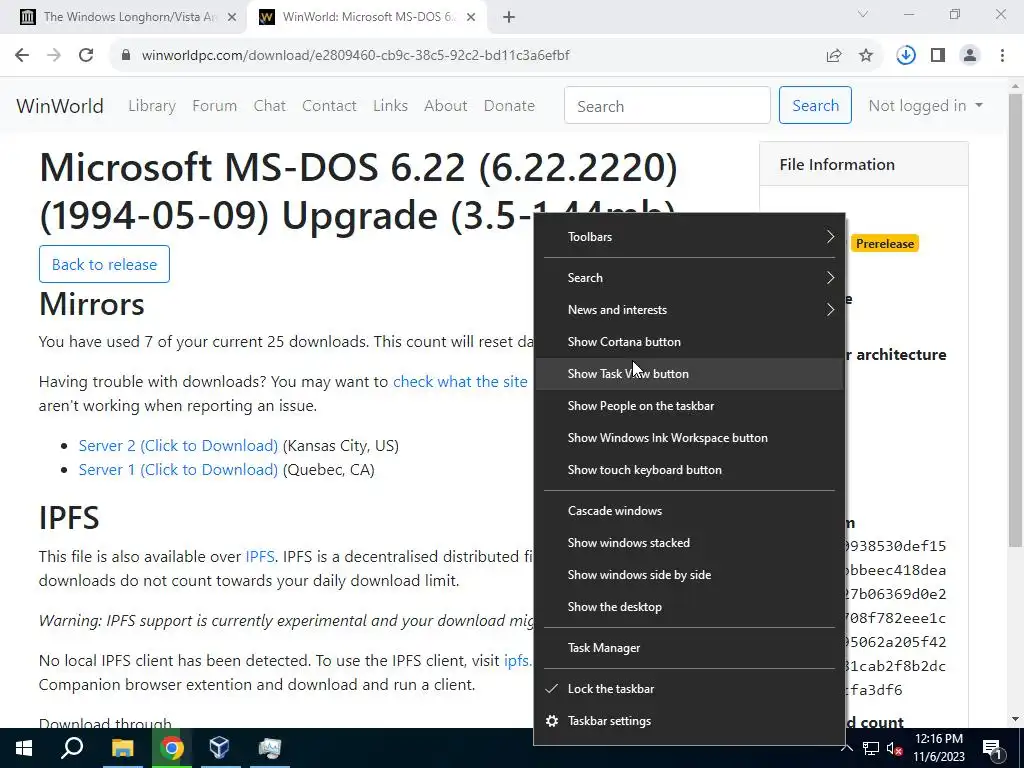Click the address bar URL

point(355,56)
